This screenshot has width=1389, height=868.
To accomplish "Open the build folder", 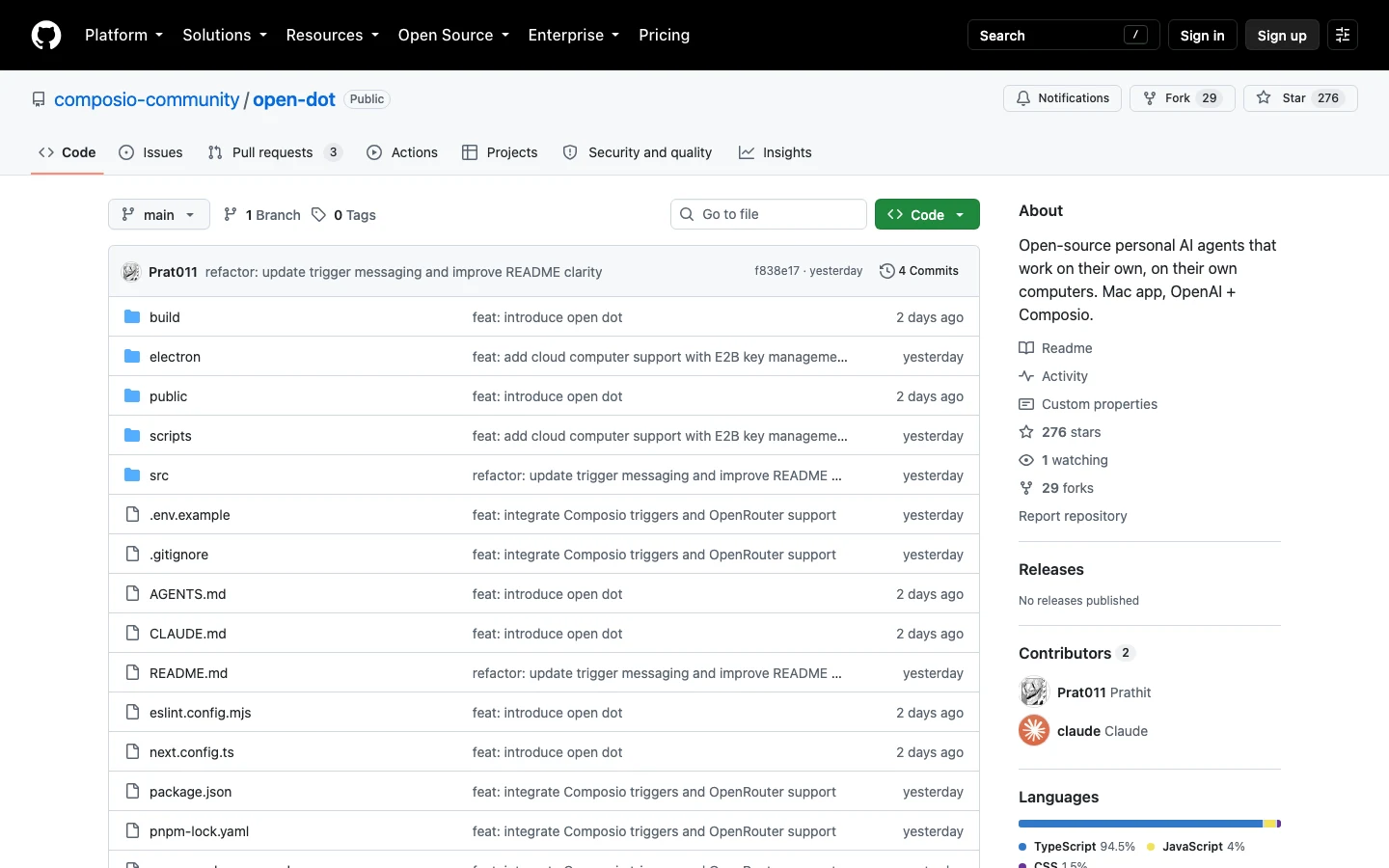I will pos(165,317).
